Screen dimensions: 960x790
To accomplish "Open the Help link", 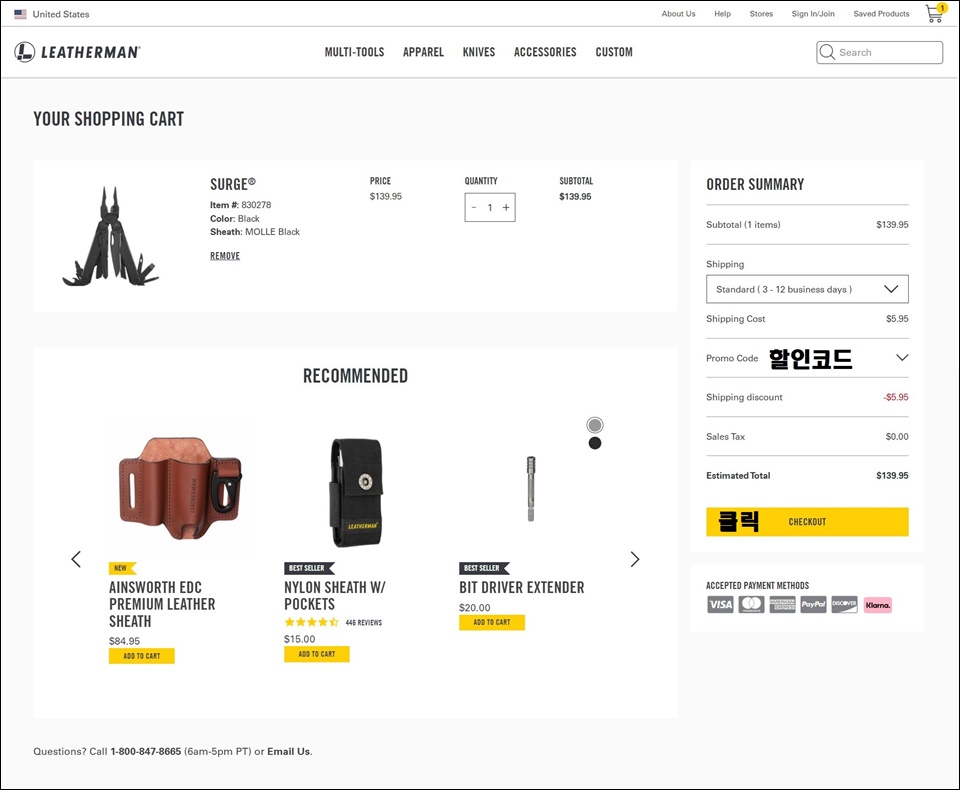I will [722, 13].
